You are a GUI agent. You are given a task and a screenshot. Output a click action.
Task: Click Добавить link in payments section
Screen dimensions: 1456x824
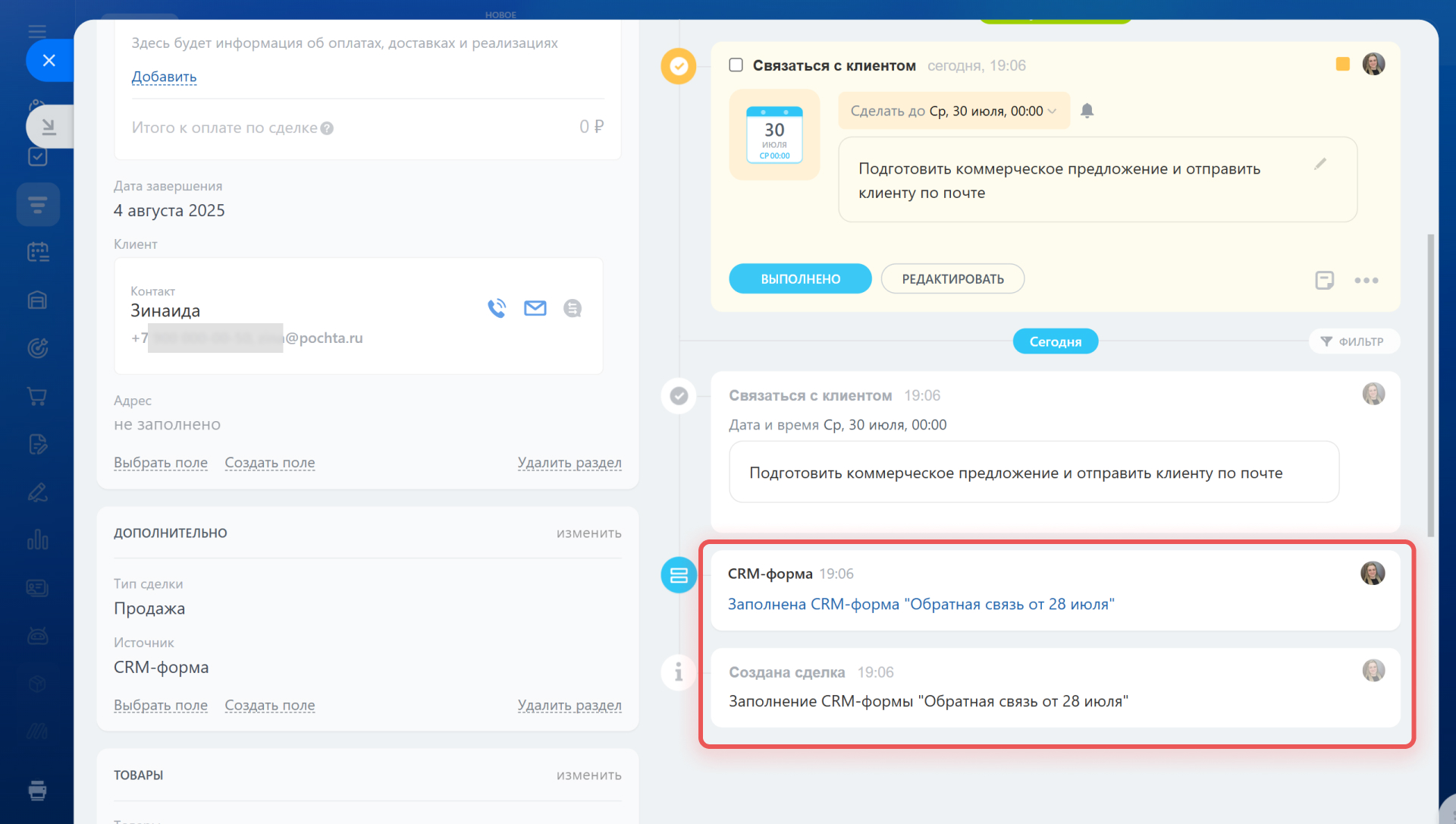(164, 77)
